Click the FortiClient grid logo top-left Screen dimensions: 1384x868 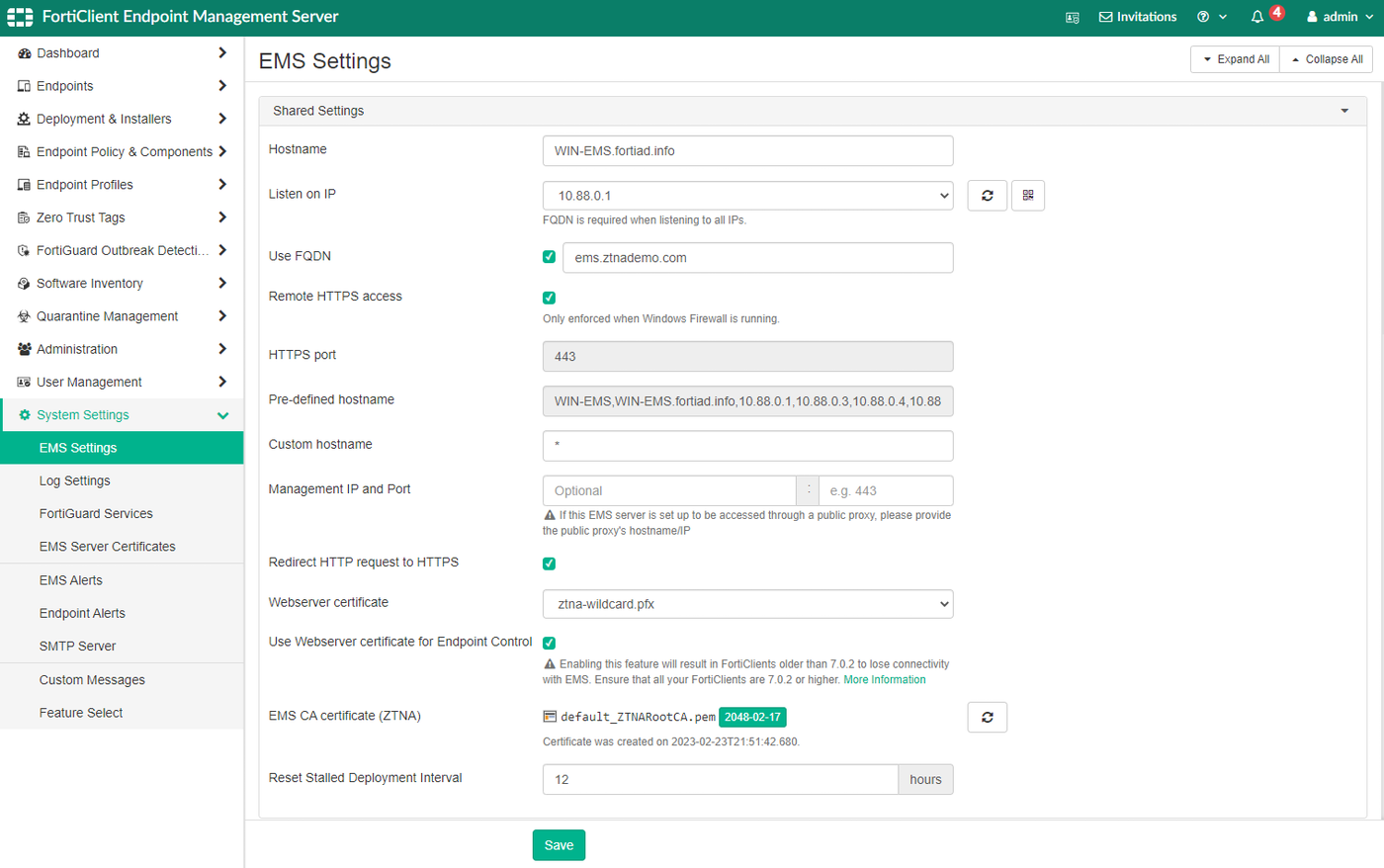click(19, 16)
